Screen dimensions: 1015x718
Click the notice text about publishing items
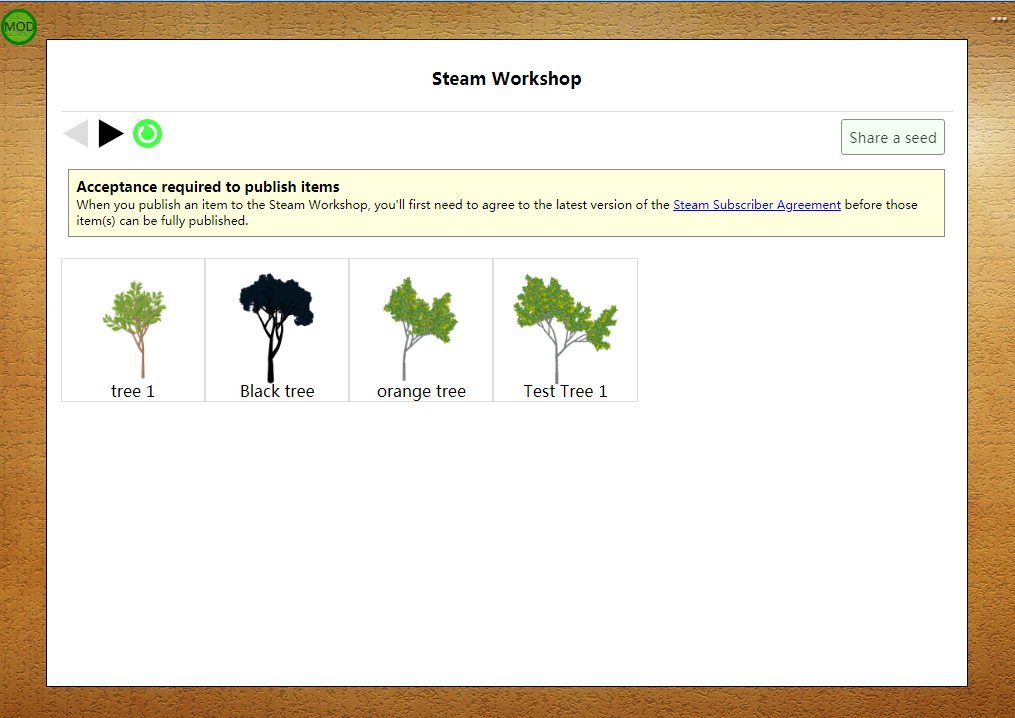point(496,212)
